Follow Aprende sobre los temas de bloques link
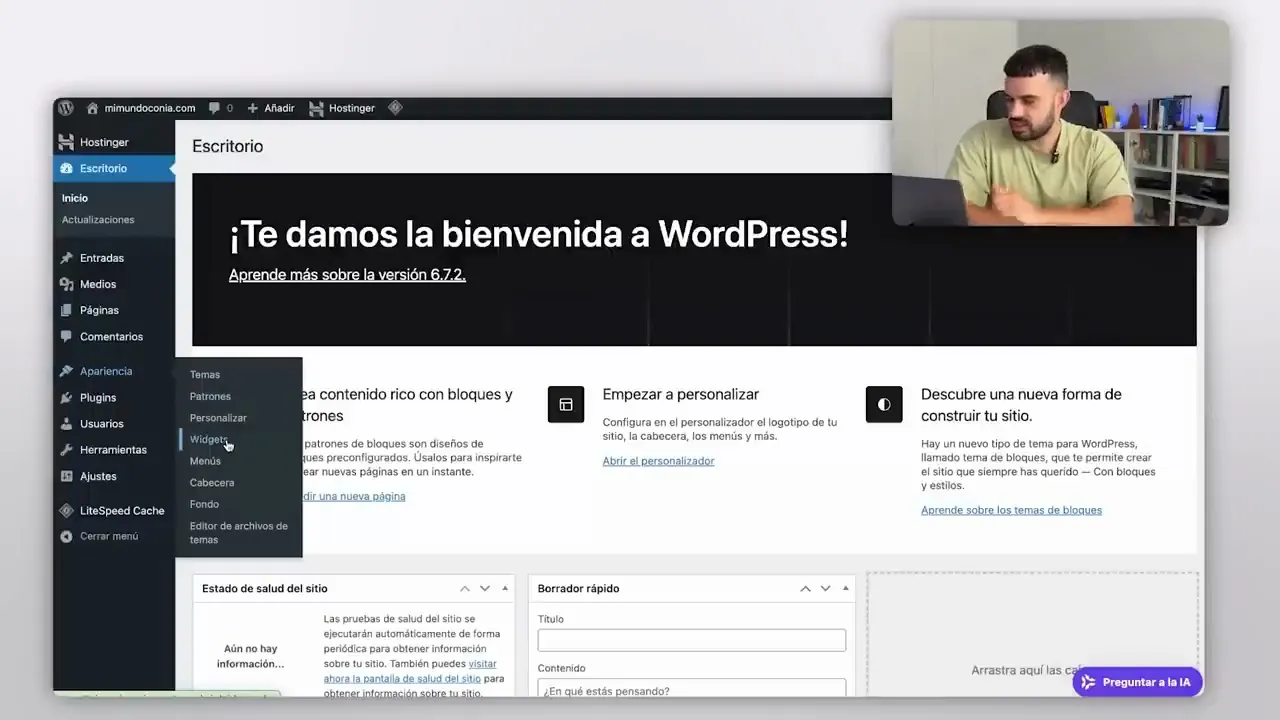1280x720 pixels. pyautogui.click(x=1011, y=510)
